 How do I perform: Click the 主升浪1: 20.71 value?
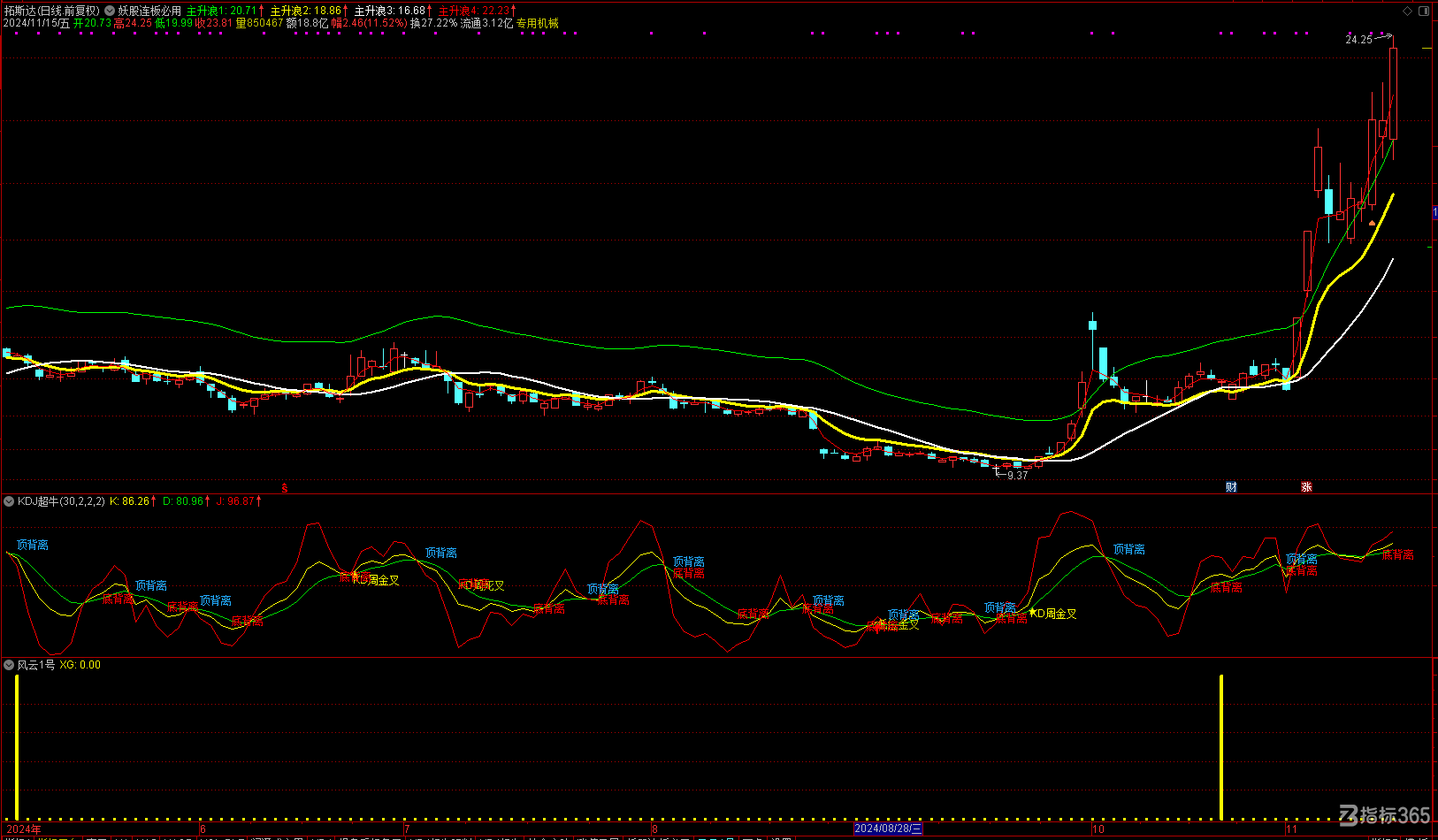(221, 11)
